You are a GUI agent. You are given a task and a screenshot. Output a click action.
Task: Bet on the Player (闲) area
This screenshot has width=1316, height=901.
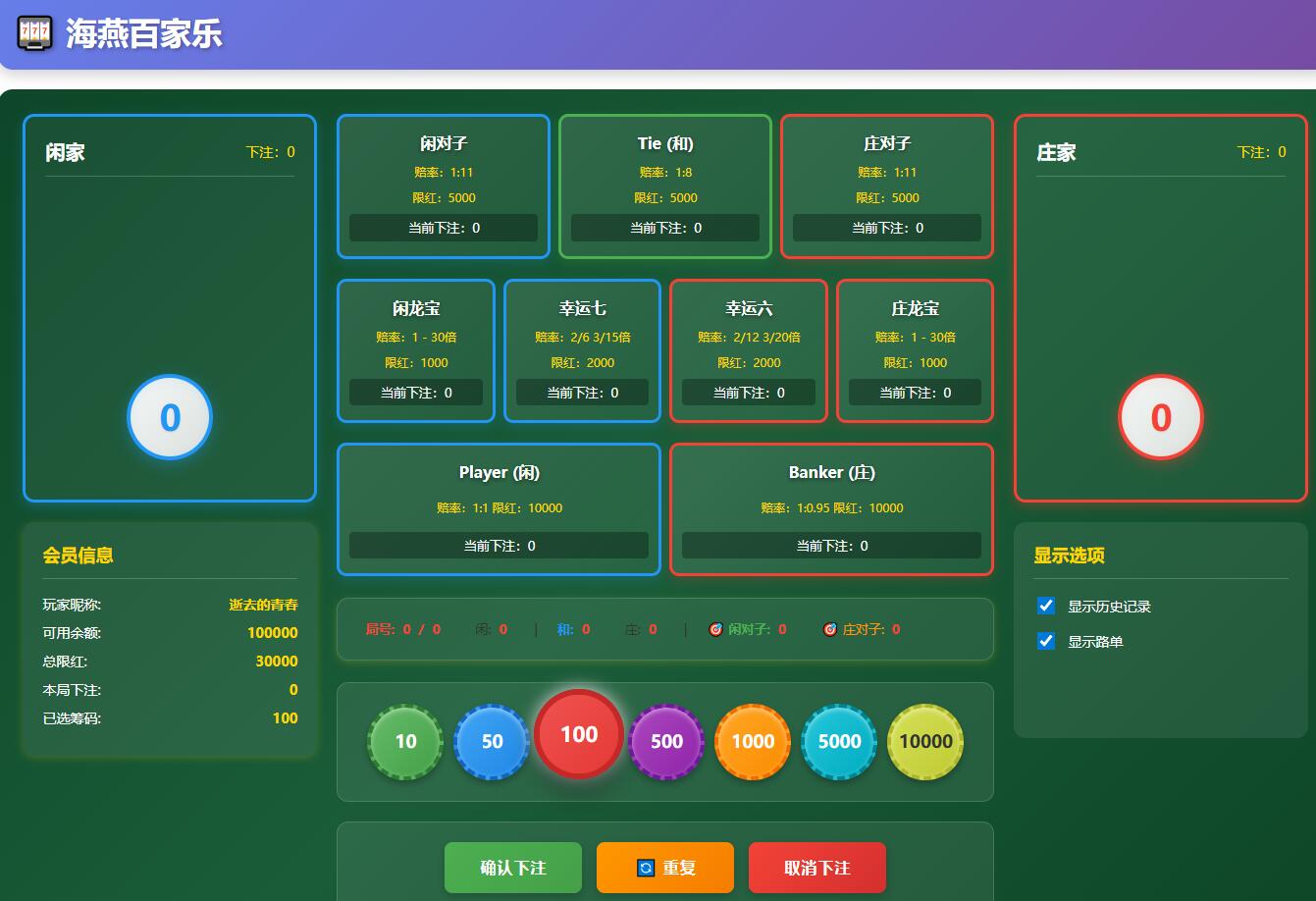499,508
